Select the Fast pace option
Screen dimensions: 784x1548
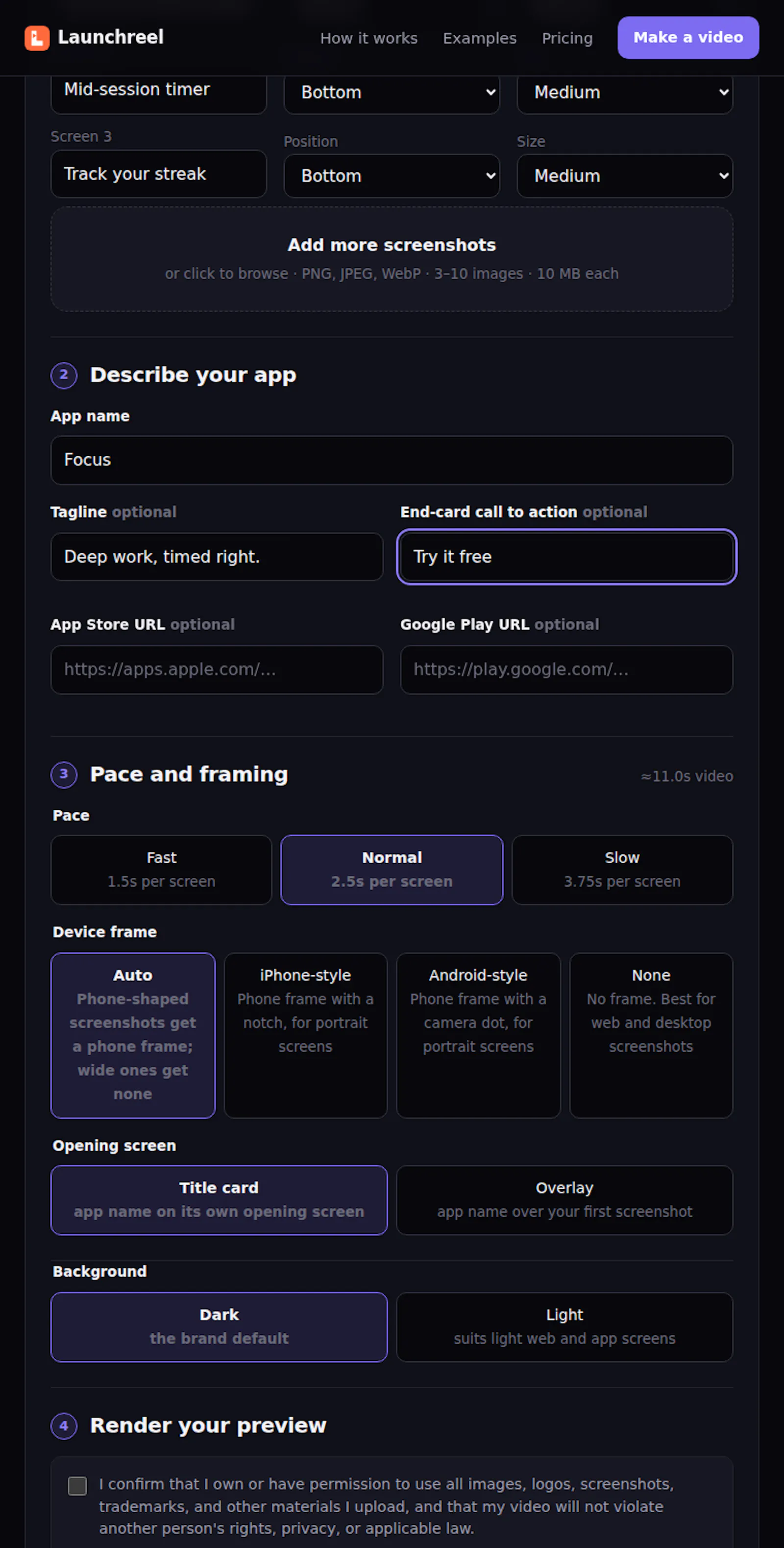(162, 870)
